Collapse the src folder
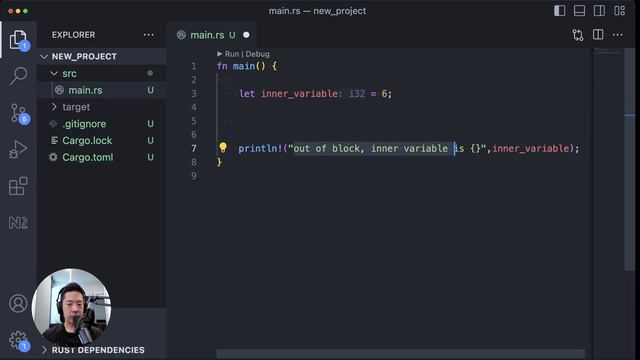Viewport: 640px width, 360px height. [x=53, y=73]
